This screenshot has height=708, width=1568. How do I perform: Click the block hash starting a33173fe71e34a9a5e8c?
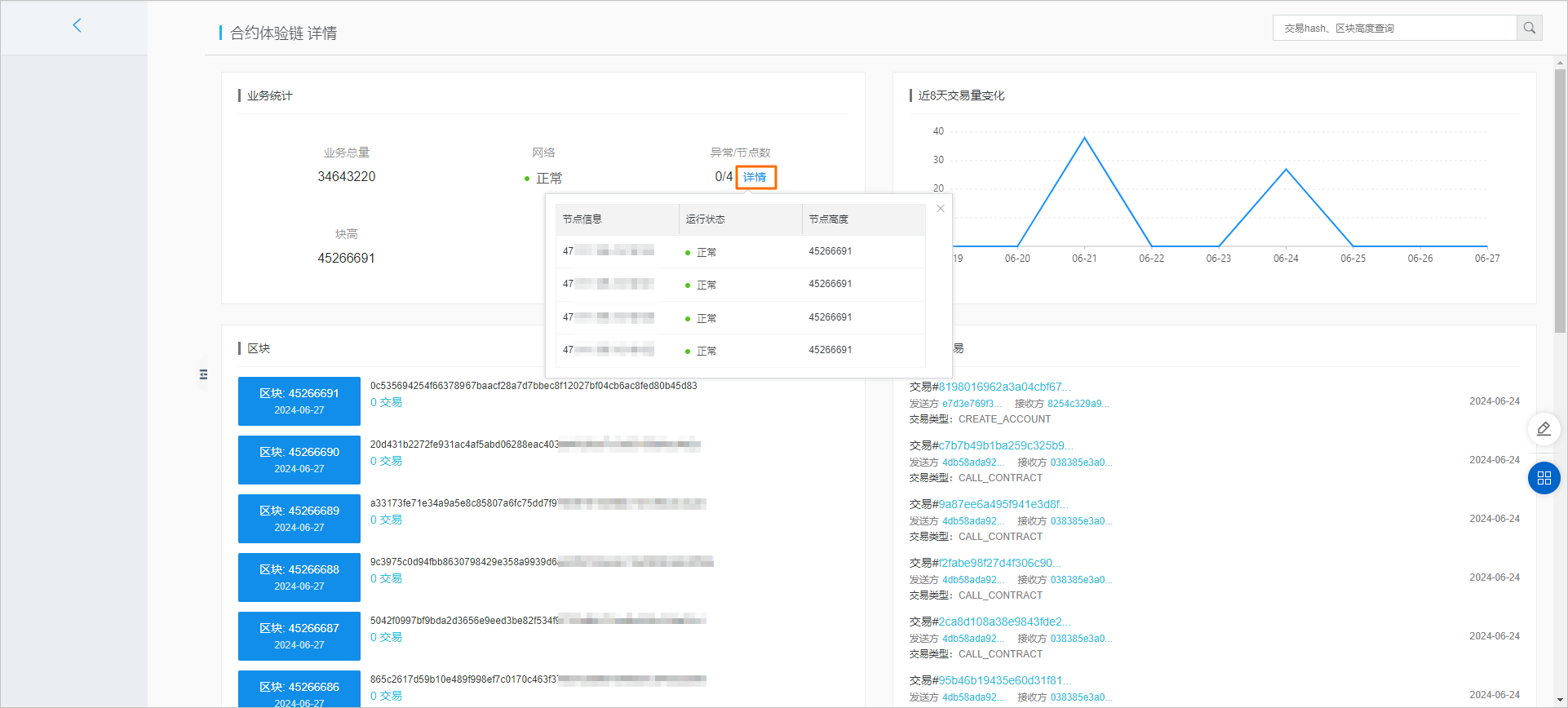click(538, 503)
